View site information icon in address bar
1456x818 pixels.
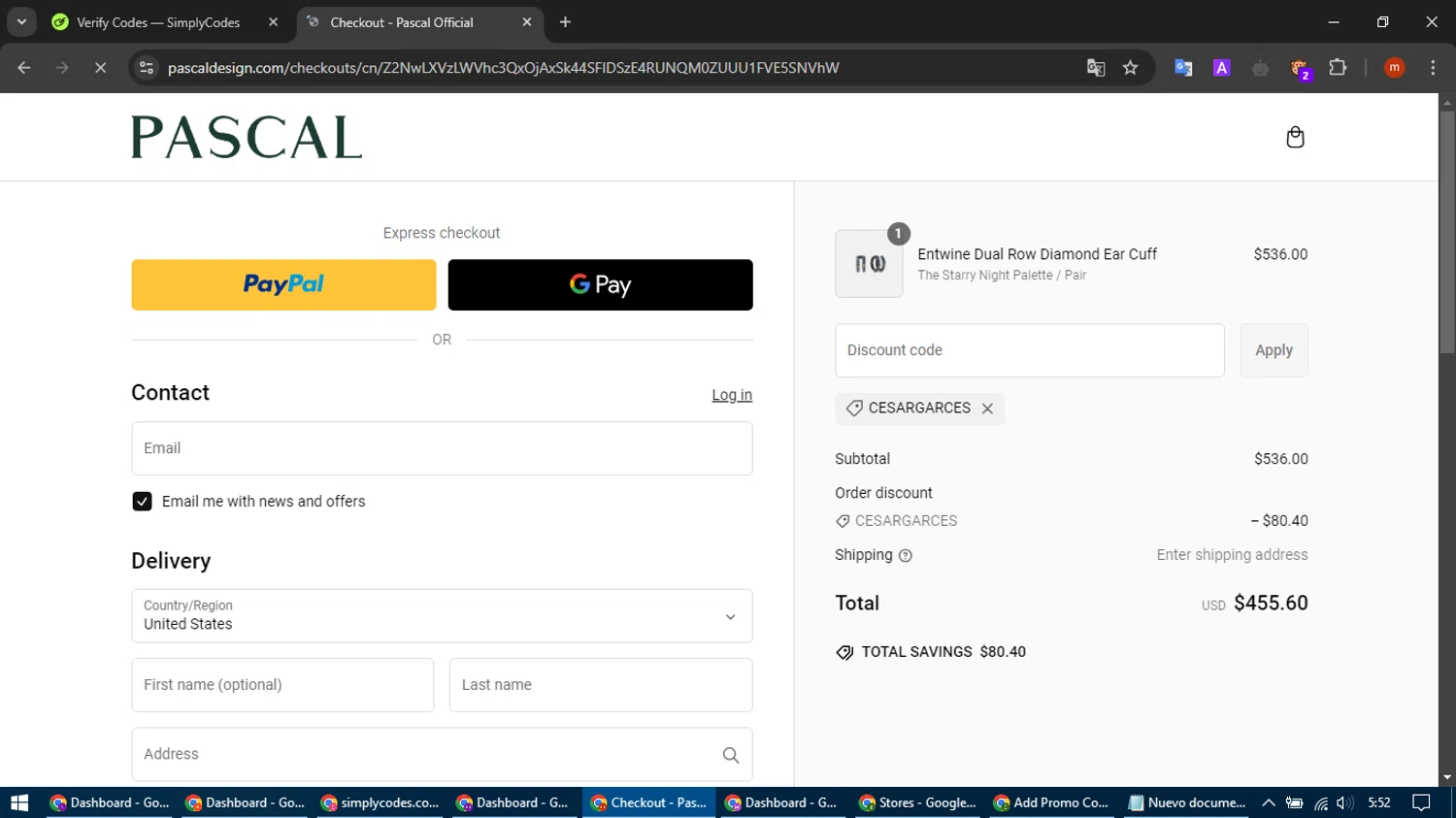pyautogui.click(x=147, y=68)
